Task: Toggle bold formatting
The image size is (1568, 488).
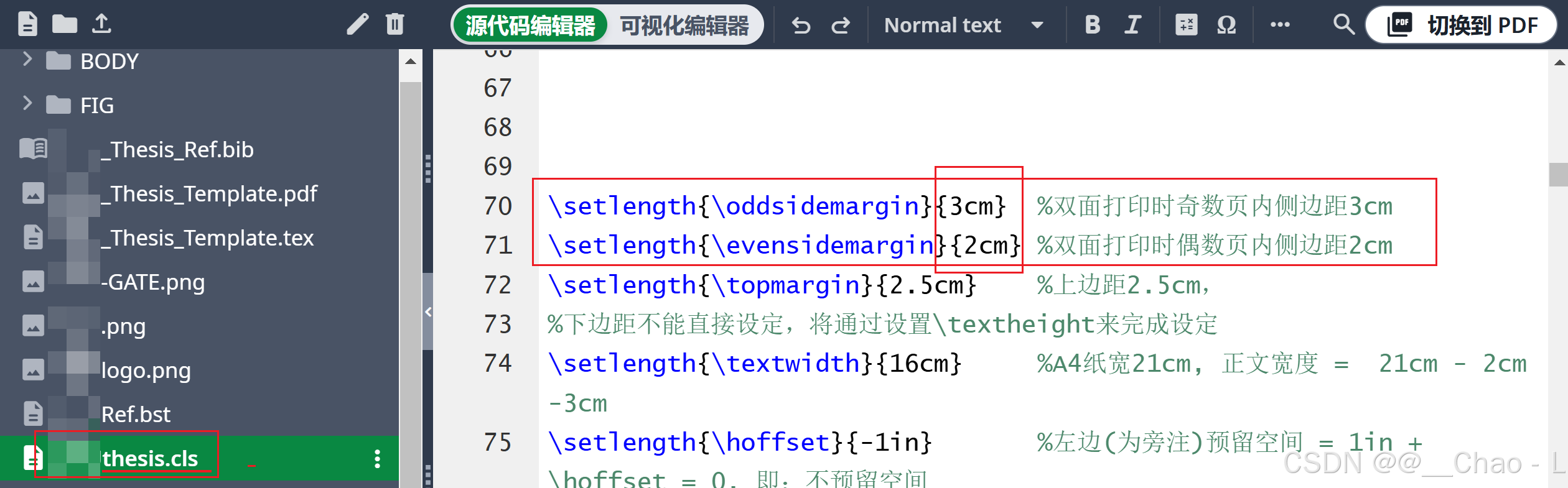Action: (x=1092, y=25)
